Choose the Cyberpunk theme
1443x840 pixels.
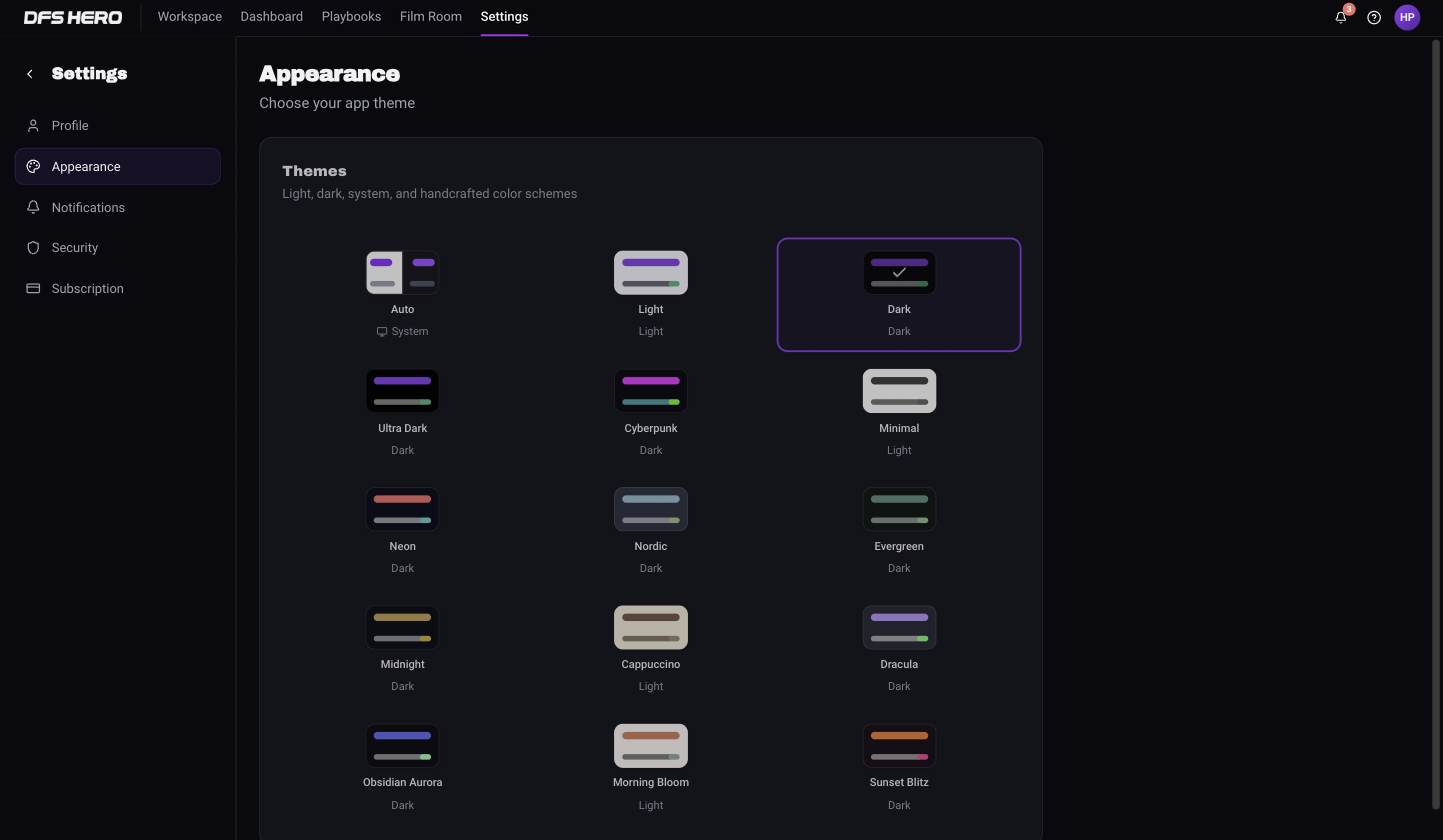coord(651,413)
